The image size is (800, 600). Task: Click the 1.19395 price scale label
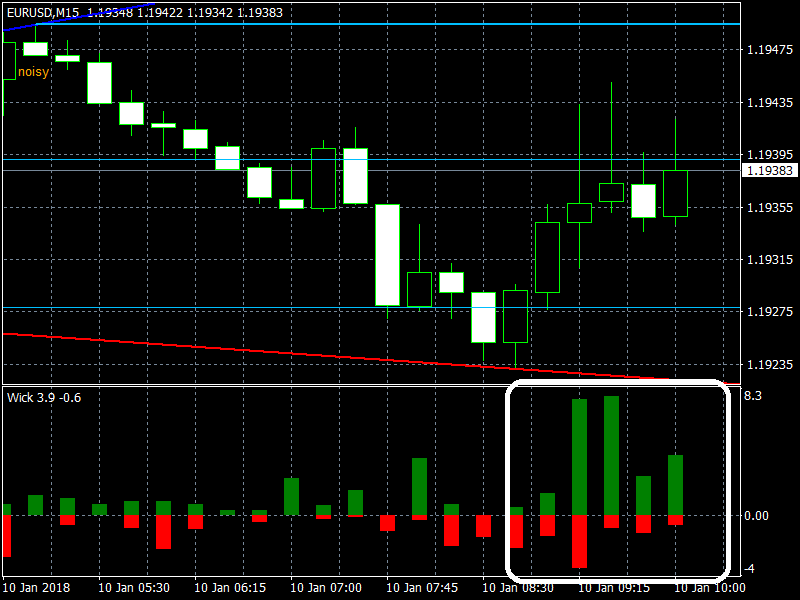(x=770, y=154)
